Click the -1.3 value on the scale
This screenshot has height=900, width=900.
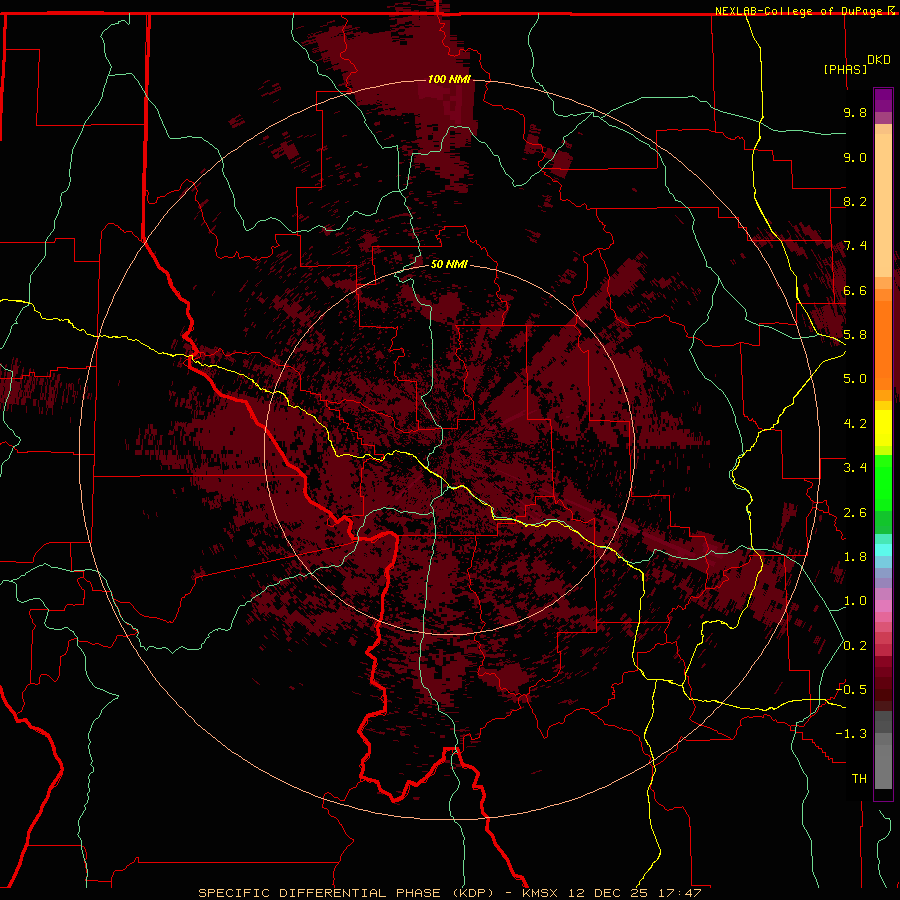pos(851,734)
